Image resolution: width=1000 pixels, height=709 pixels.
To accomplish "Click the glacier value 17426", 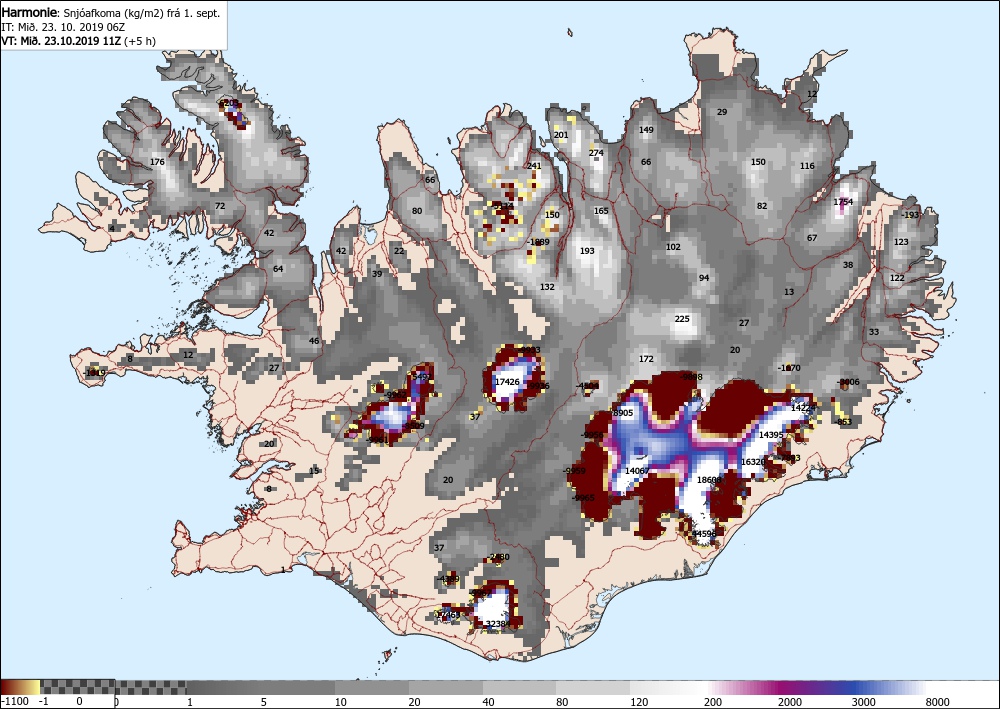I will pos(507,382).
